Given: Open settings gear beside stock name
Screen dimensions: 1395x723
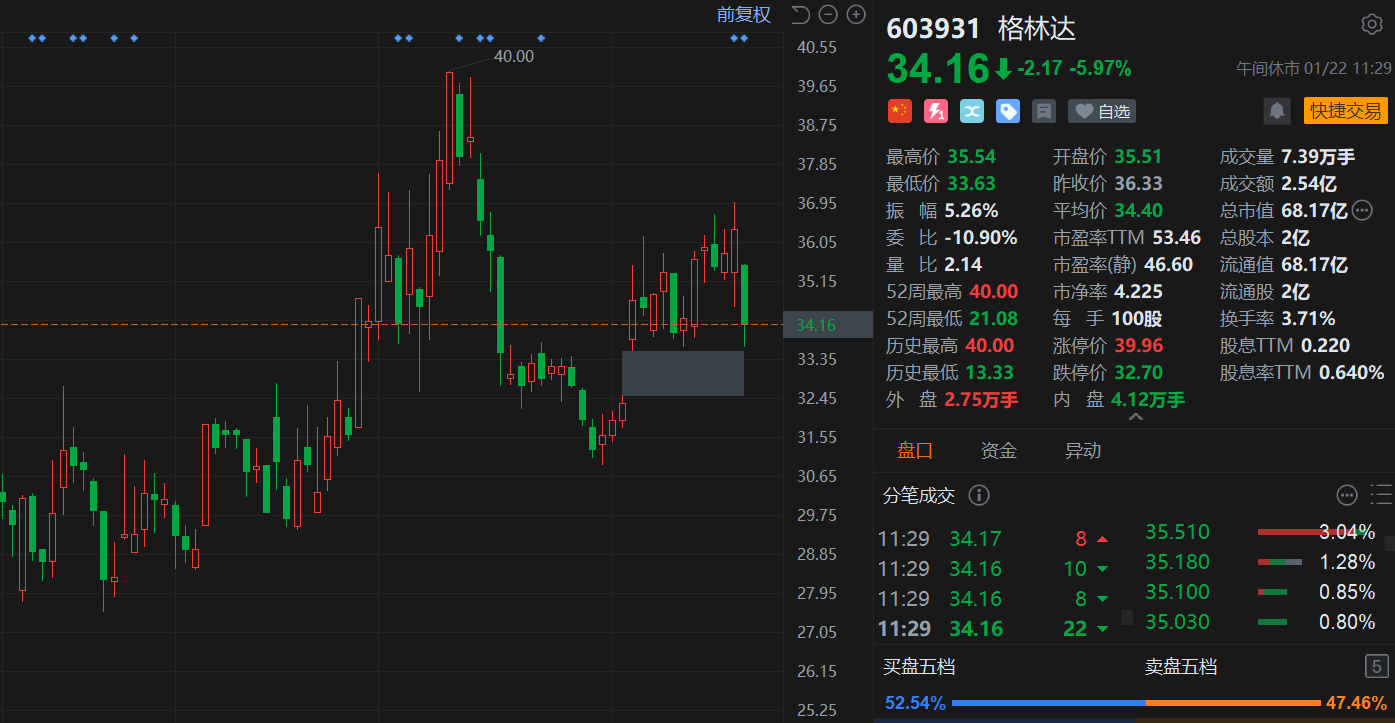Looking at the screenshot, I should [1371, 25].
